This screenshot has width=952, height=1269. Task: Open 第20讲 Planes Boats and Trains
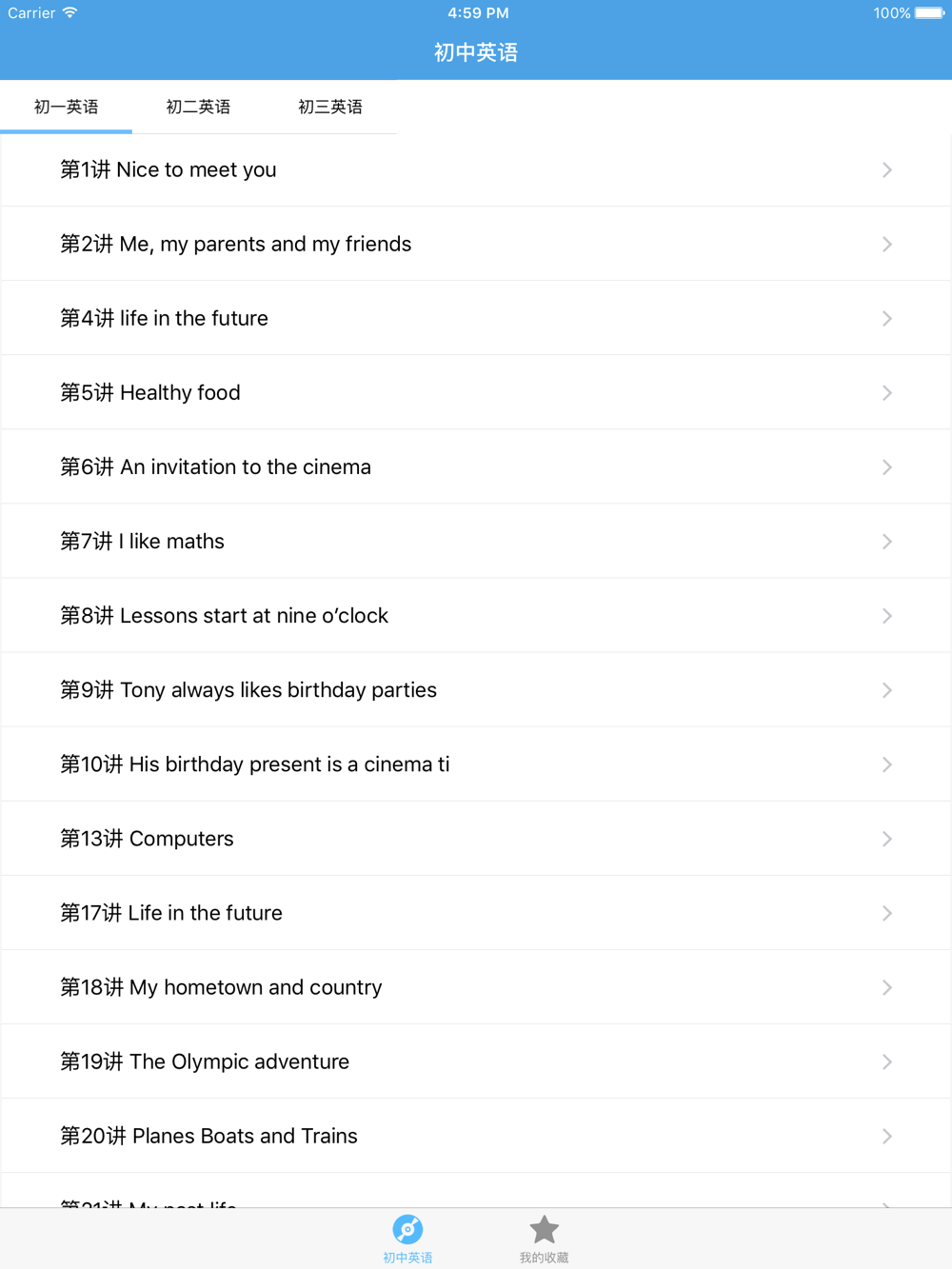[209, 1136]
